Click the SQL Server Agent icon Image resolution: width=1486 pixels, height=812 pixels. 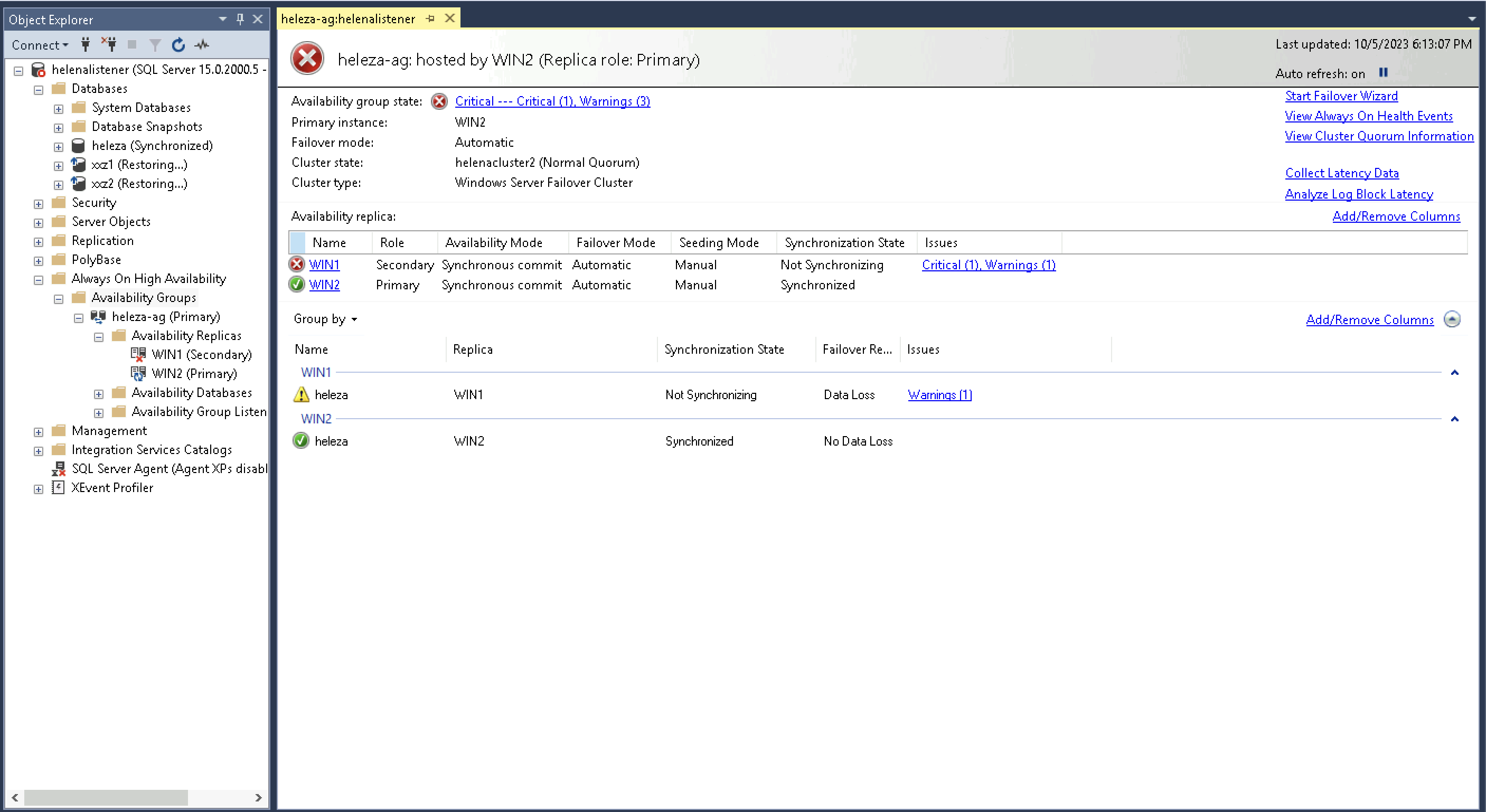click(x=58, y=468)
